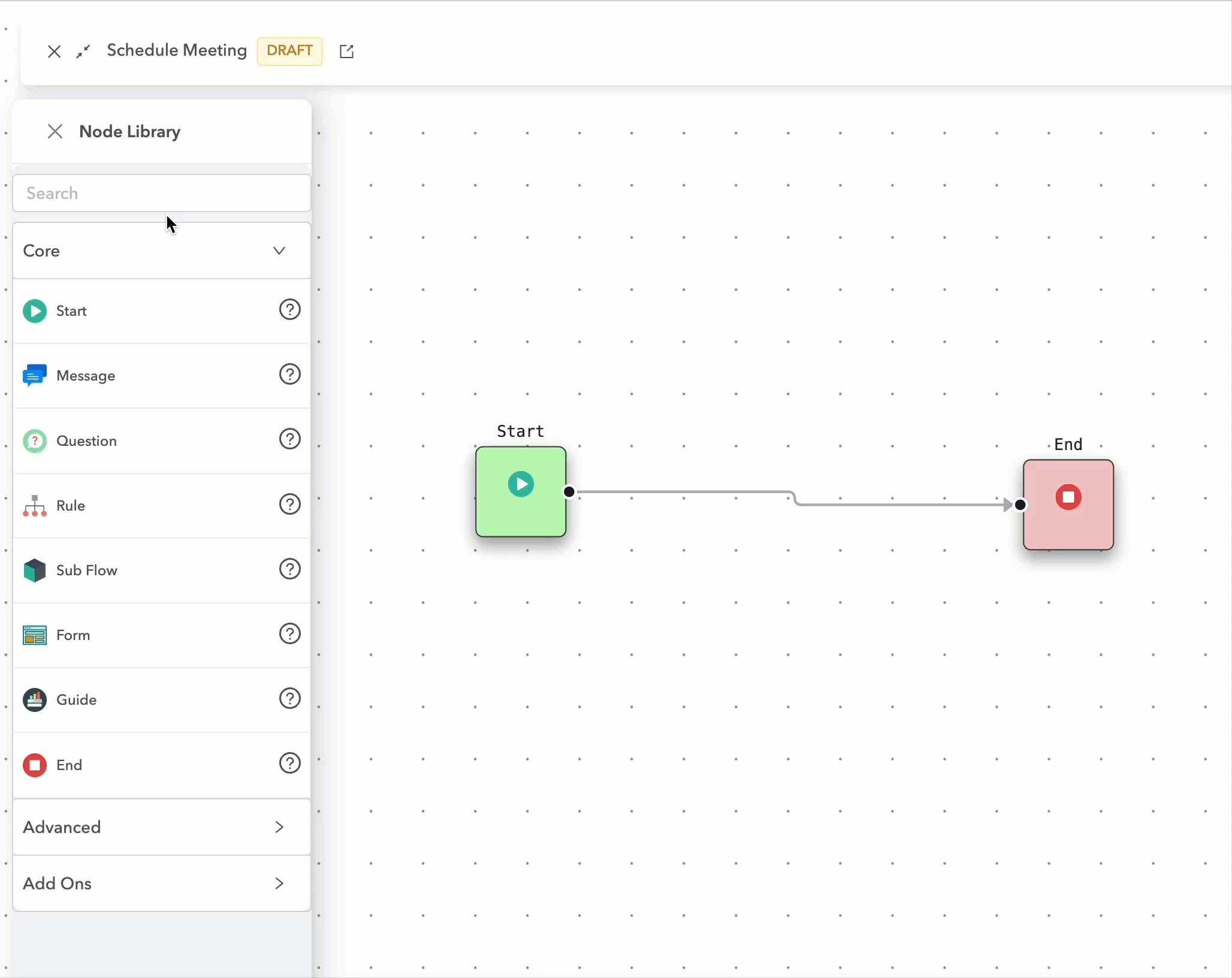Collapse the Core node category
This screenshot has height=978, width=1232.
(278, 250)
